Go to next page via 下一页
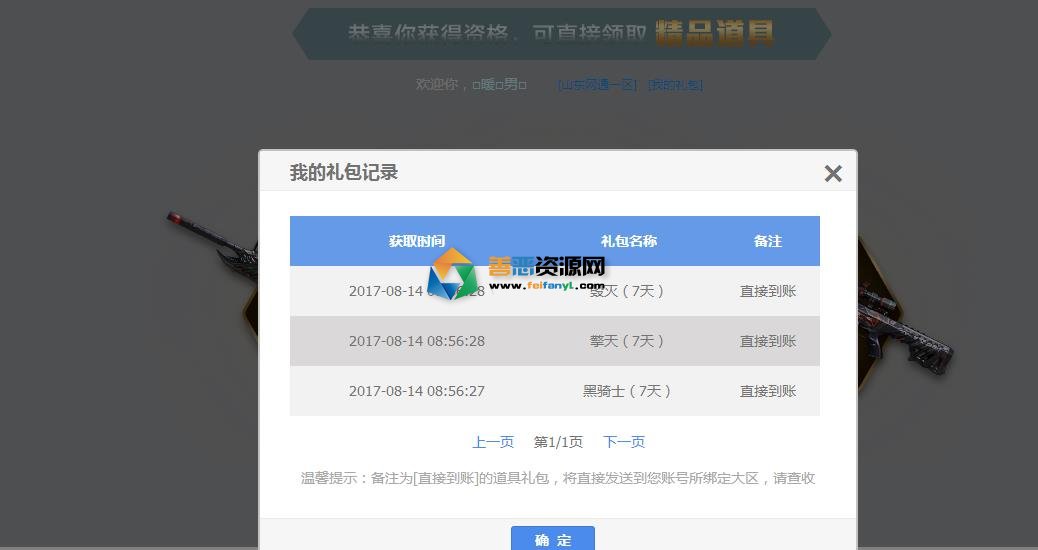 (x=624, y=442)
